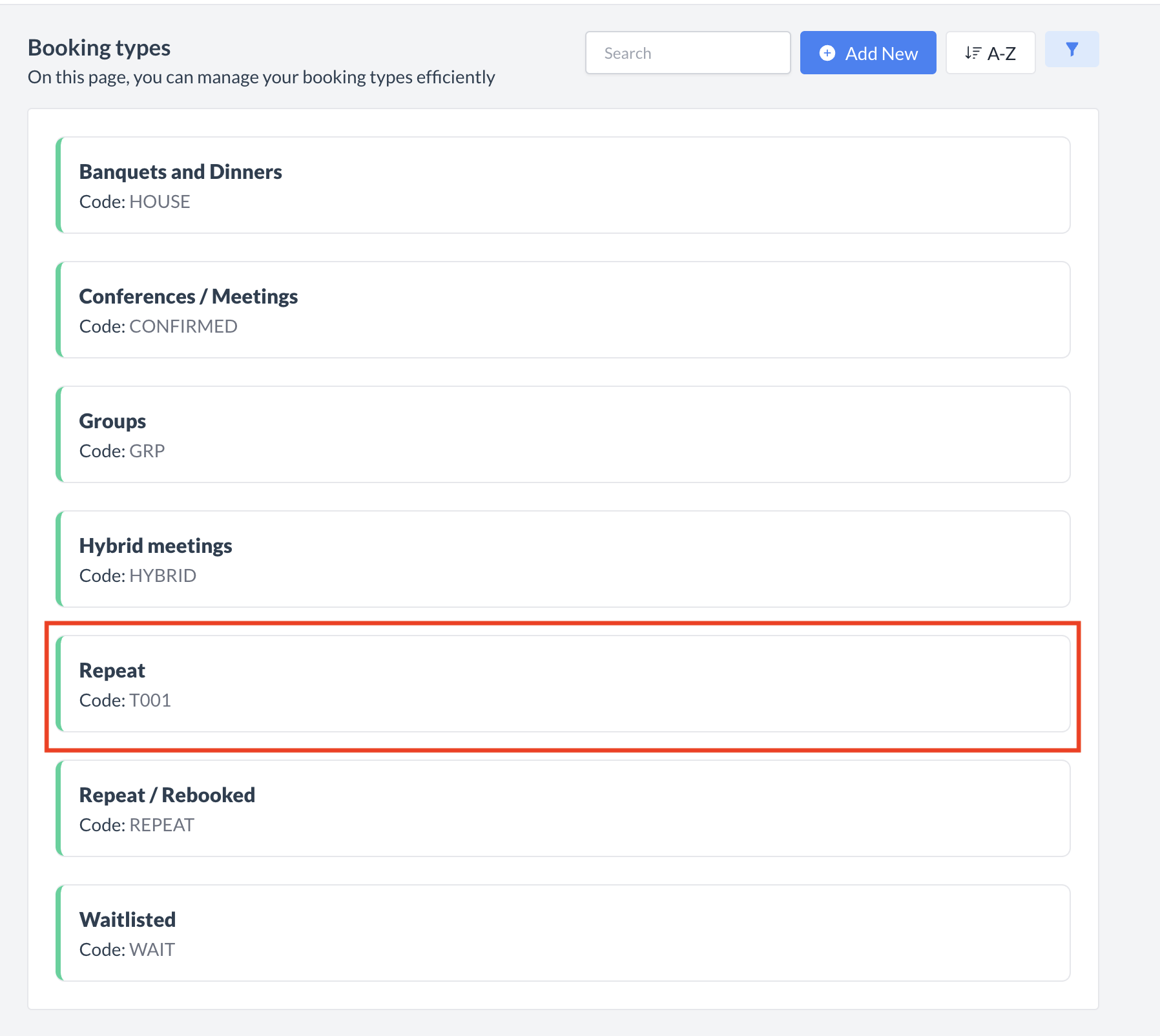Click the Add New button

pyautogui.click(x=868, y=53)
